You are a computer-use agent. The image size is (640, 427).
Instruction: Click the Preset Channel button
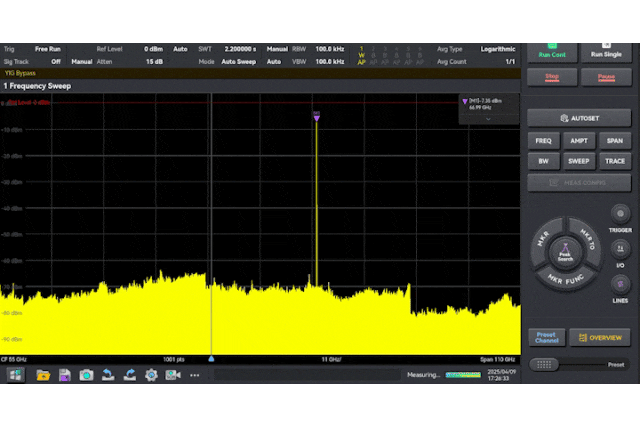click(547, 337)
